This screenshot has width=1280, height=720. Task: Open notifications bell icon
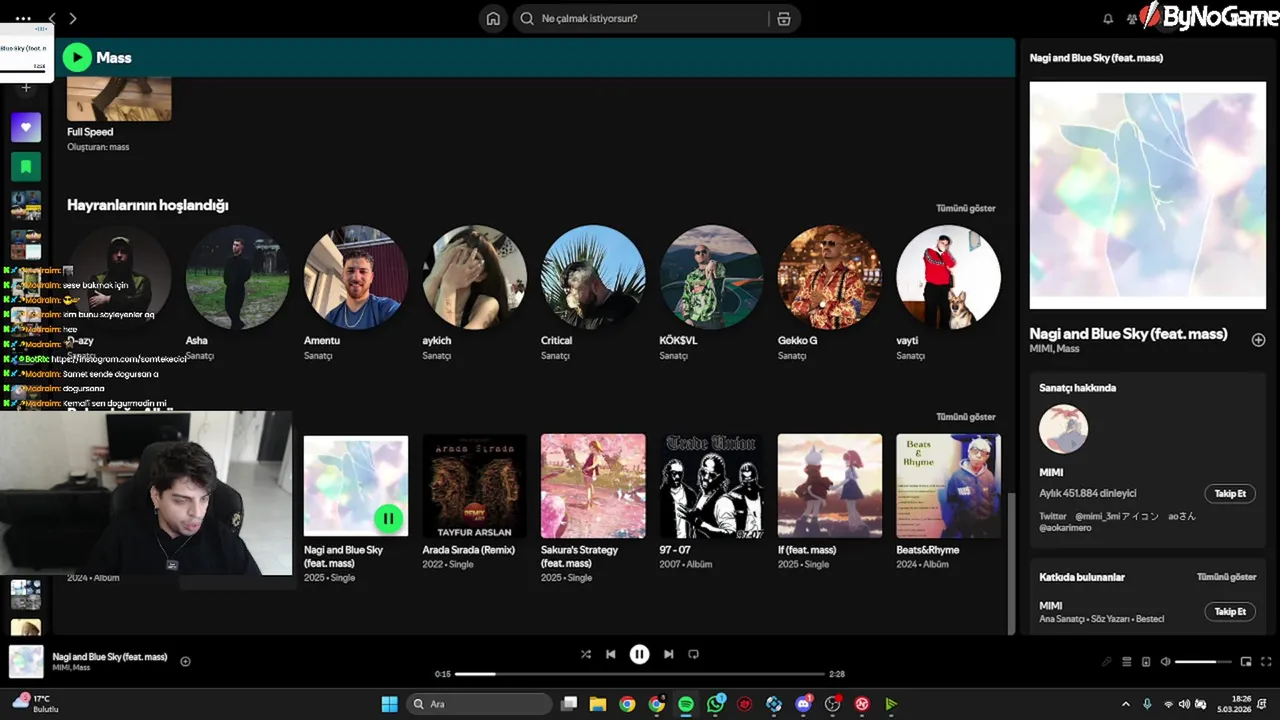(1108, 18)
